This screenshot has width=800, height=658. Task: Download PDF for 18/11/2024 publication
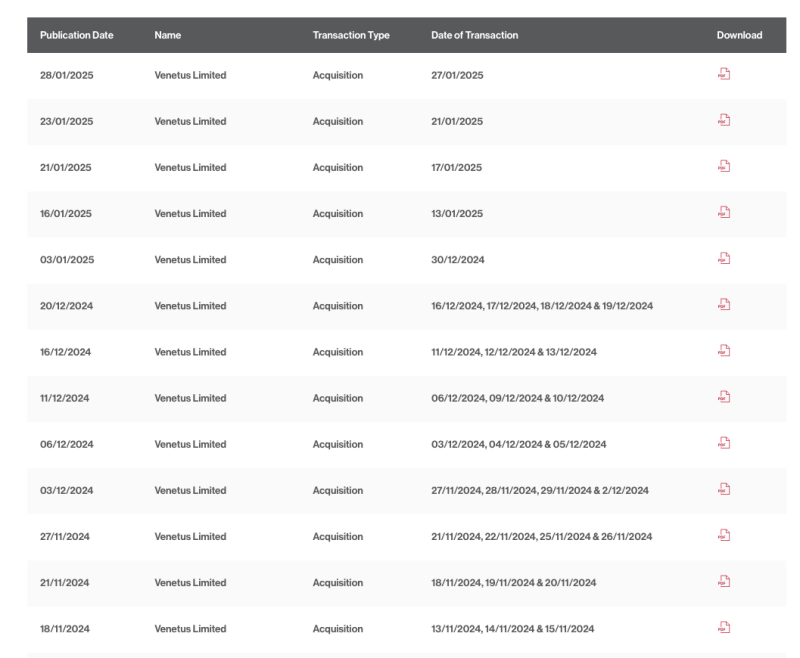click(x=724, y=627)
